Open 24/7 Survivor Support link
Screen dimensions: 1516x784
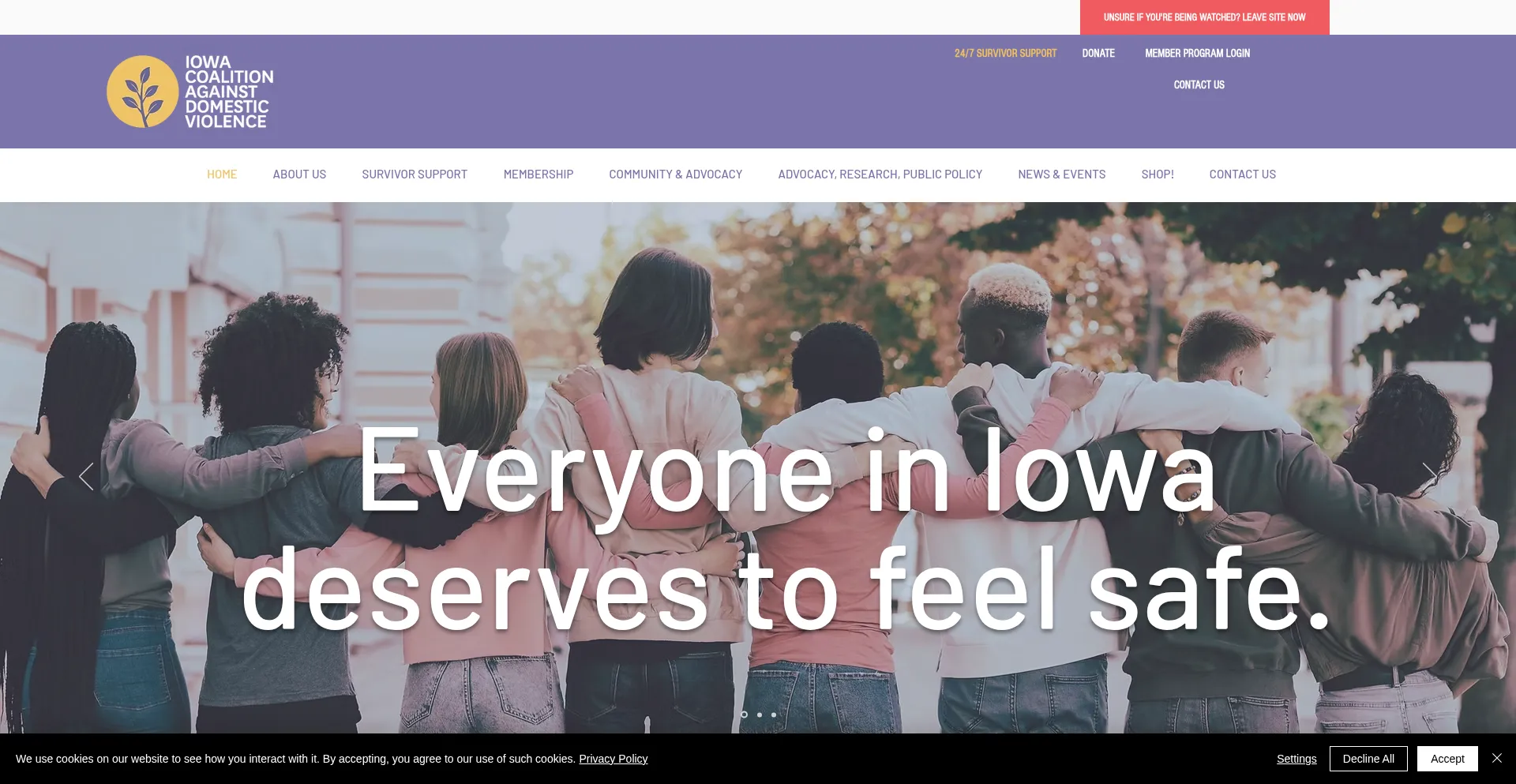1005,54
